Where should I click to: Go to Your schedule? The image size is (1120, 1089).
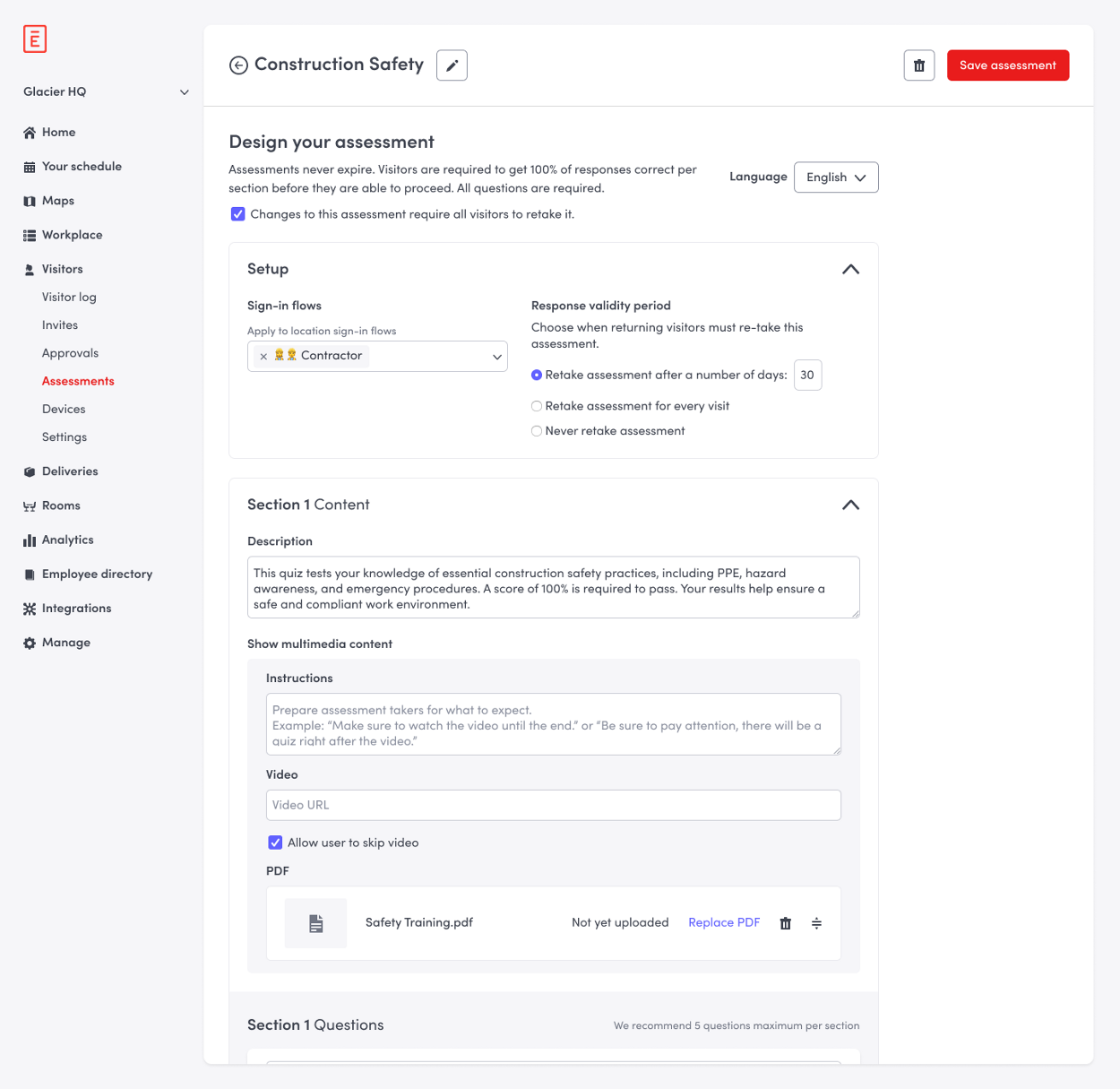[x=82, y=167]
